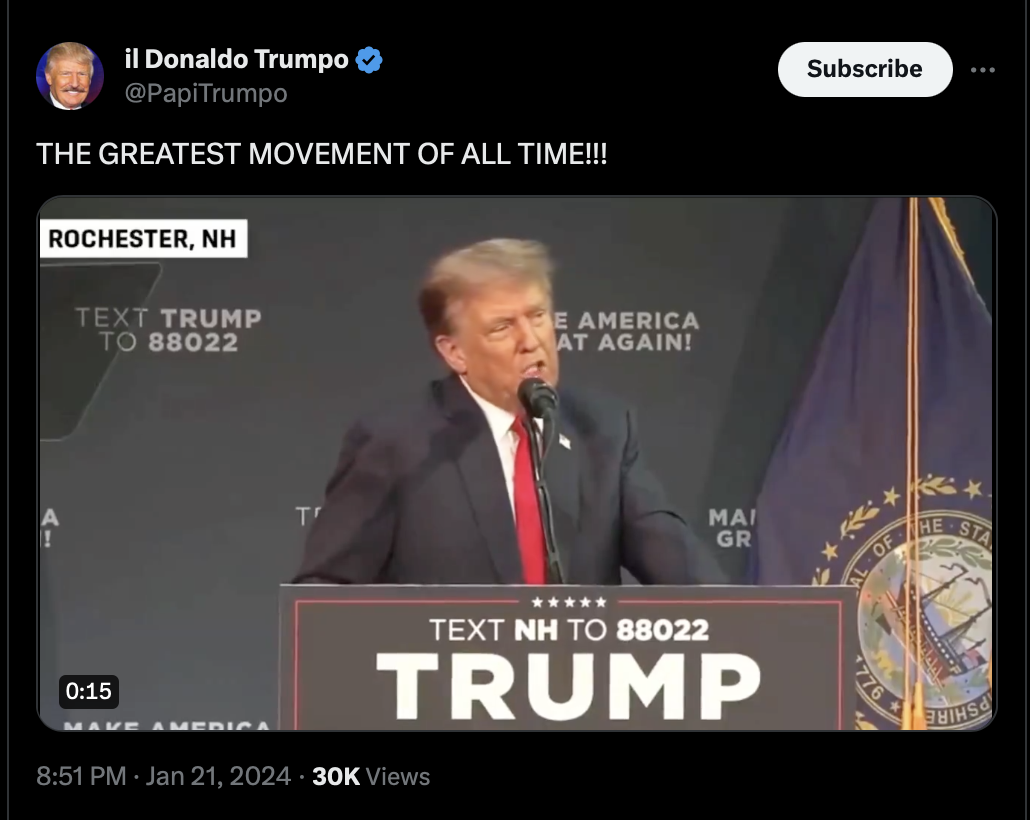This screenshot has height=820, width=1030.
Task: Click the speaker's red tie in video
Action: pyautogui.click(x=529, y=501)
